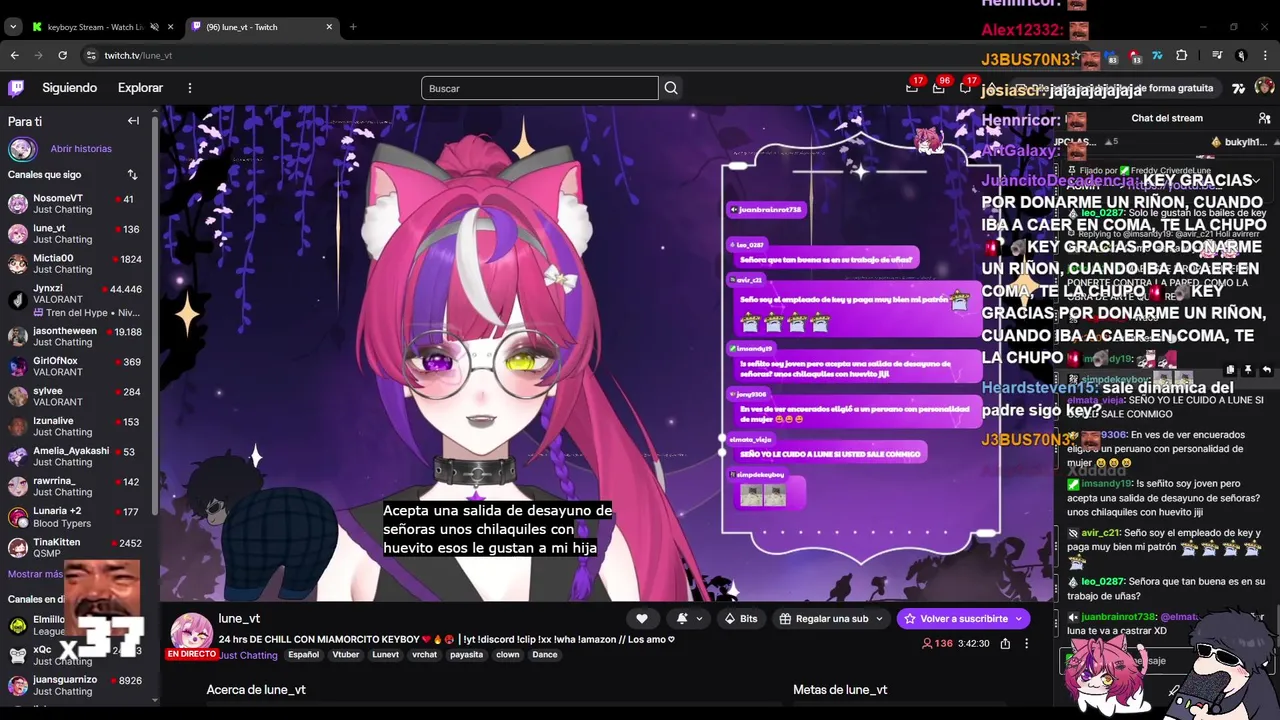Open jasontheween channel in sidebar
Viewport: 1280px width, 720px height.
(x=75, y=336)
